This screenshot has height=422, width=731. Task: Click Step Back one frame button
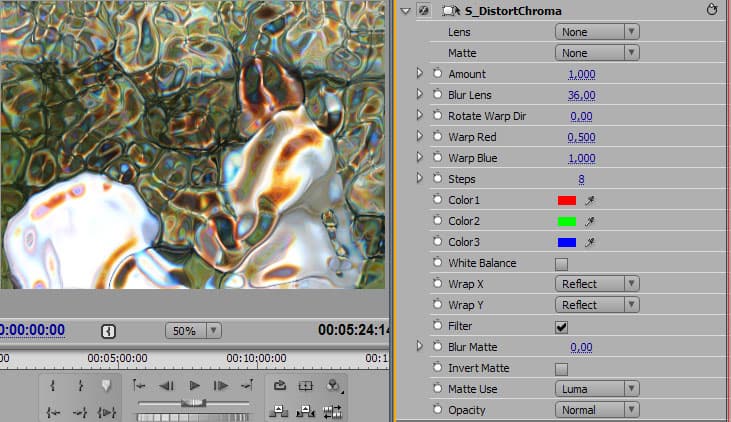[167, 386]
